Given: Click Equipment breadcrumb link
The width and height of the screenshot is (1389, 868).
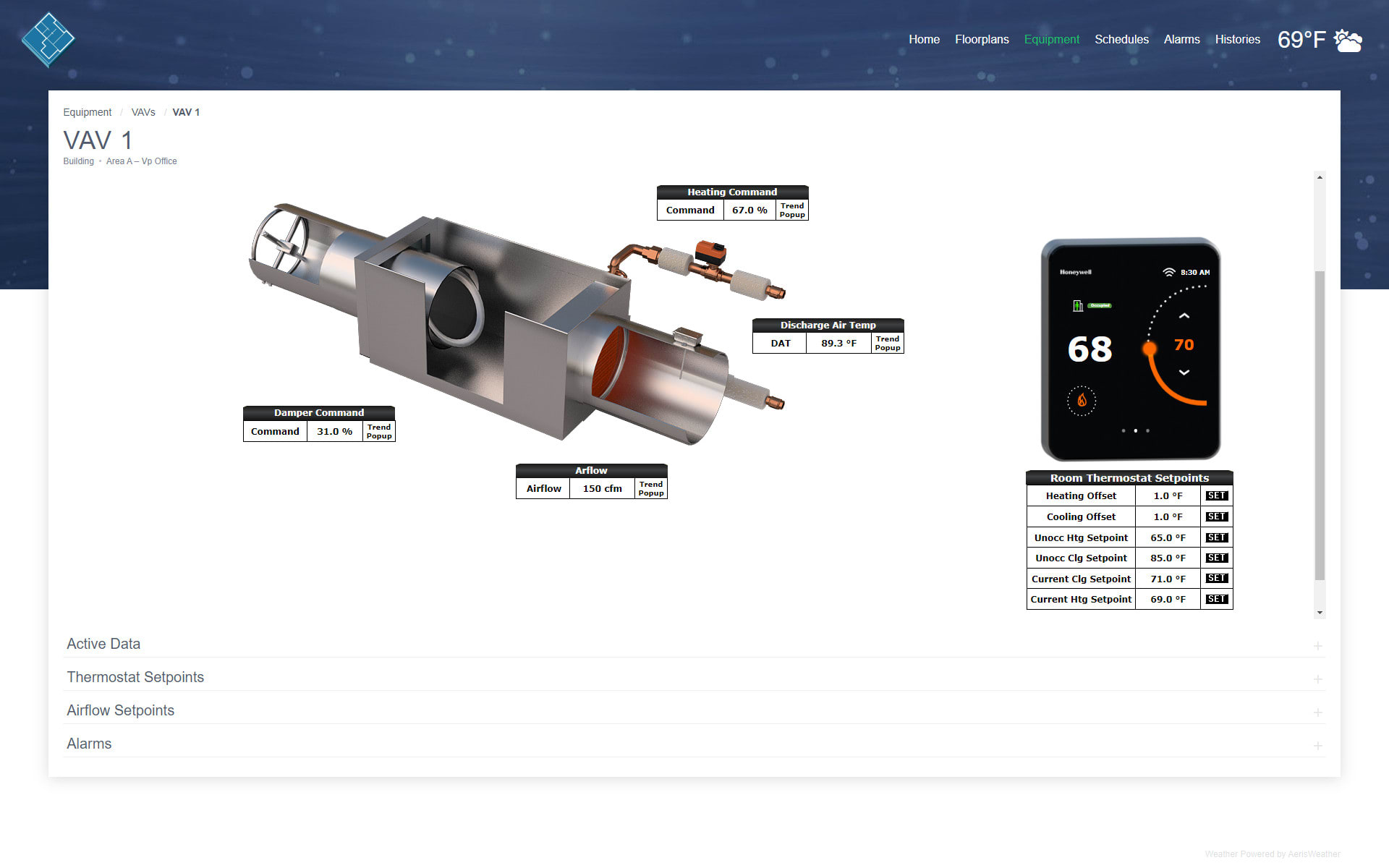Looking at the screenshot, I should click(87, 112).
